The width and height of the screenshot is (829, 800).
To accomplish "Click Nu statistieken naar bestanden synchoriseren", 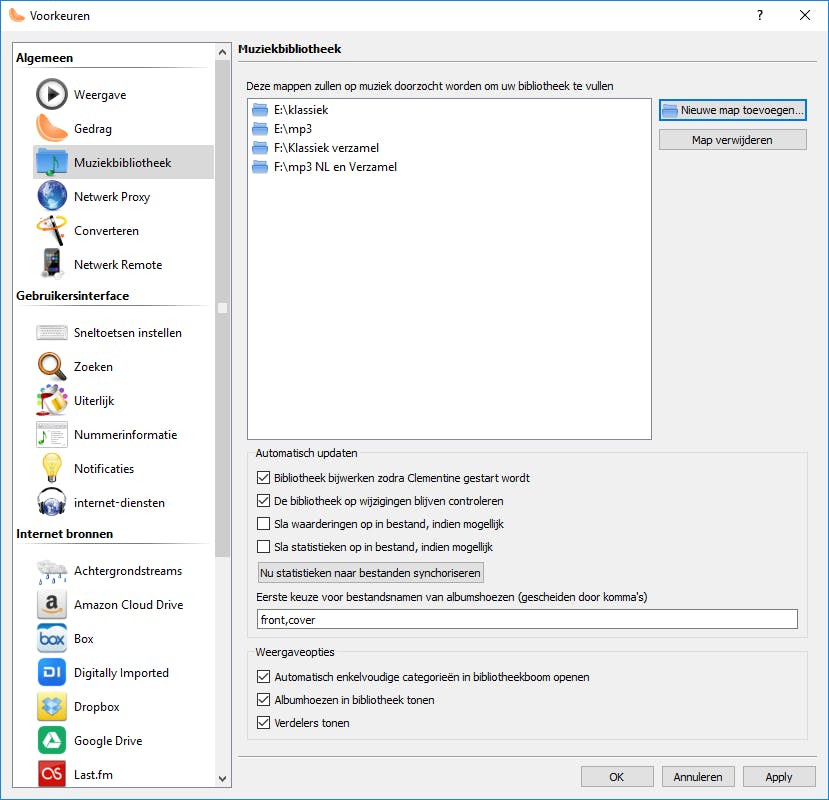I will [370, 573].
